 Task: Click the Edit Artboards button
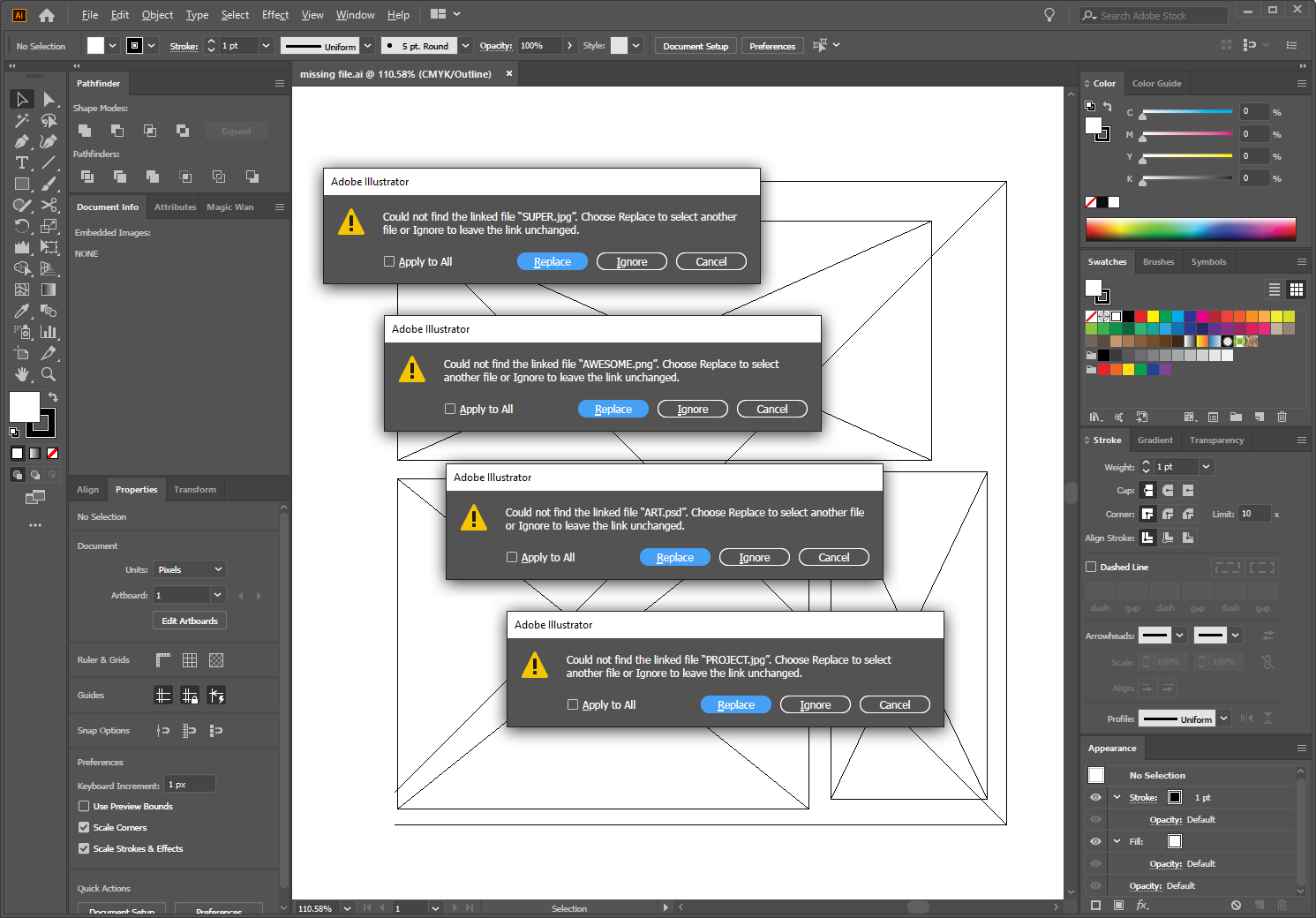[190, 621]
